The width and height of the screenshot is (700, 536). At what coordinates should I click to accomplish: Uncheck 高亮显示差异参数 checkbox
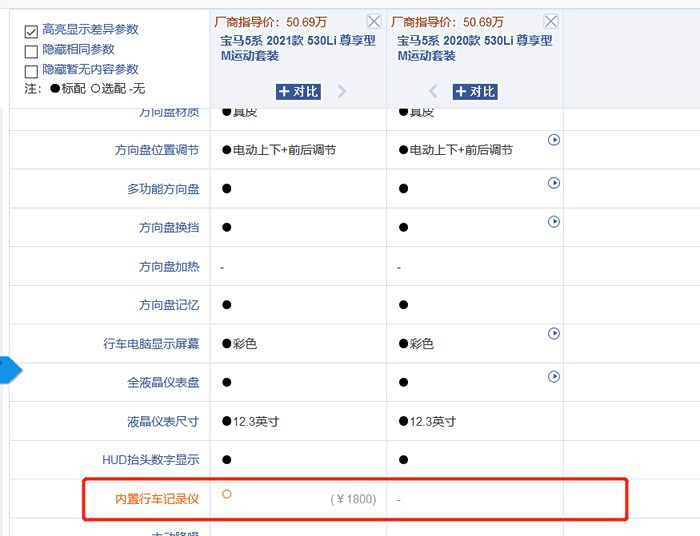click(x=31, y=31)
